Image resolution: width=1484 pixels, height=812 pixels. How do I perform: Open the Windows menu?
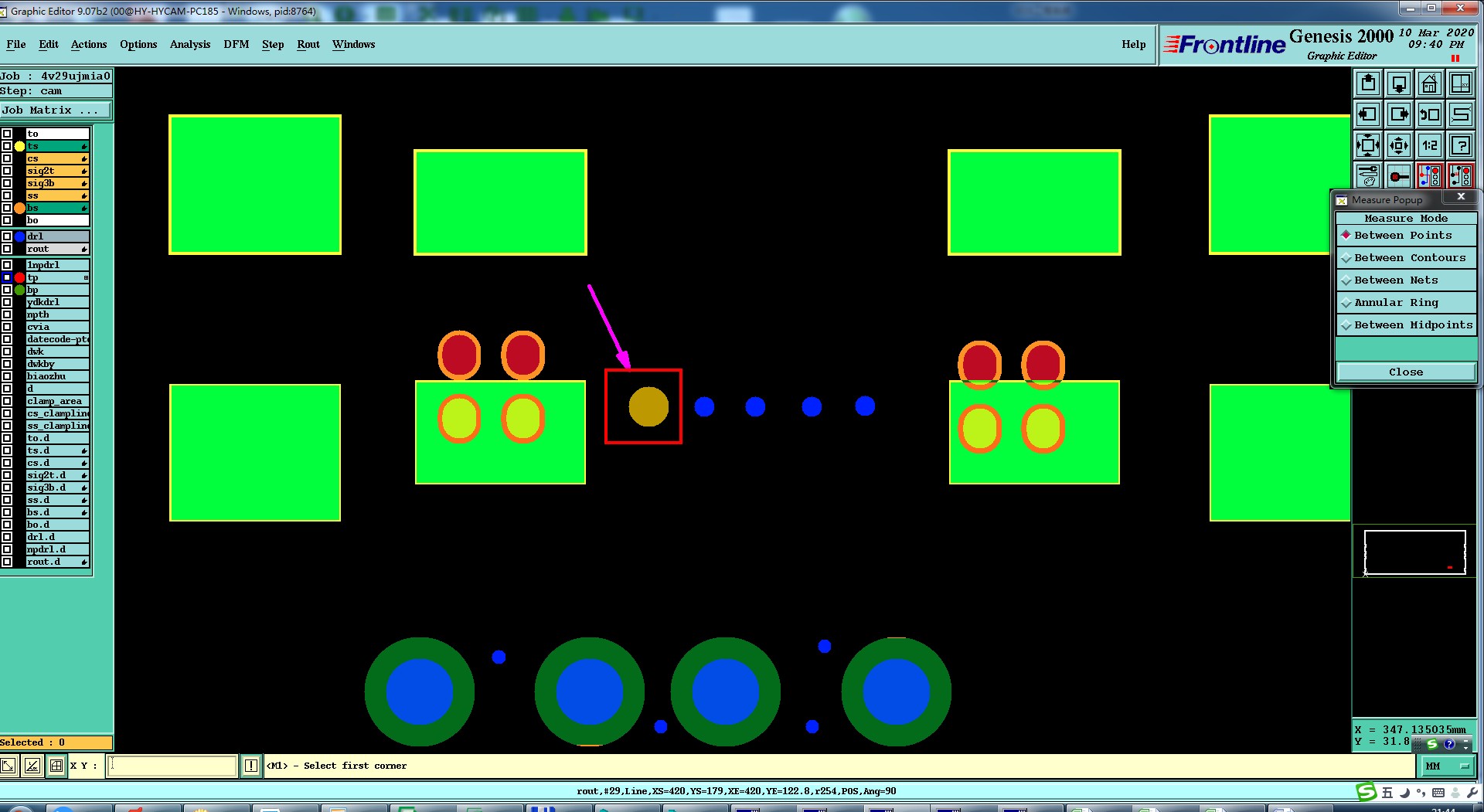click(354, 44)
